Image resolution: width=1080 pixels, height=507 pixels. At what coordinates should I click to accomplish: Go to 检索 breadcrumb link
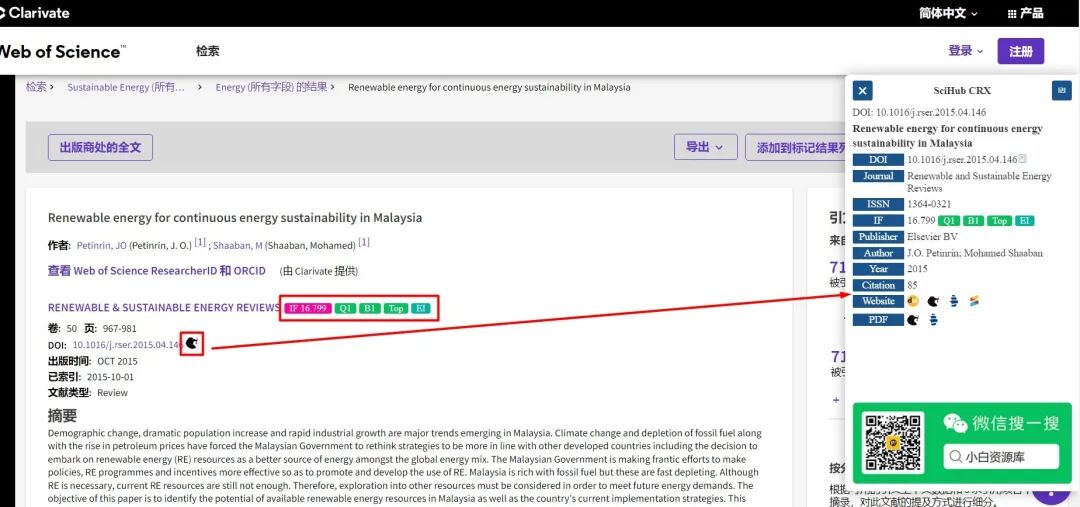coord(36,87)
